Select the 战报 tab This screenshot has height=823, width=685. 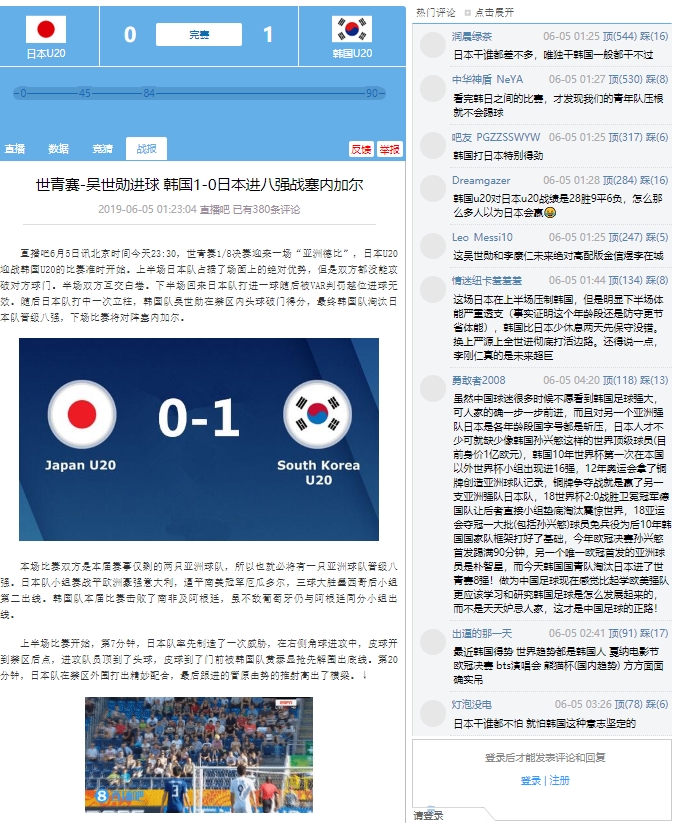146,149
